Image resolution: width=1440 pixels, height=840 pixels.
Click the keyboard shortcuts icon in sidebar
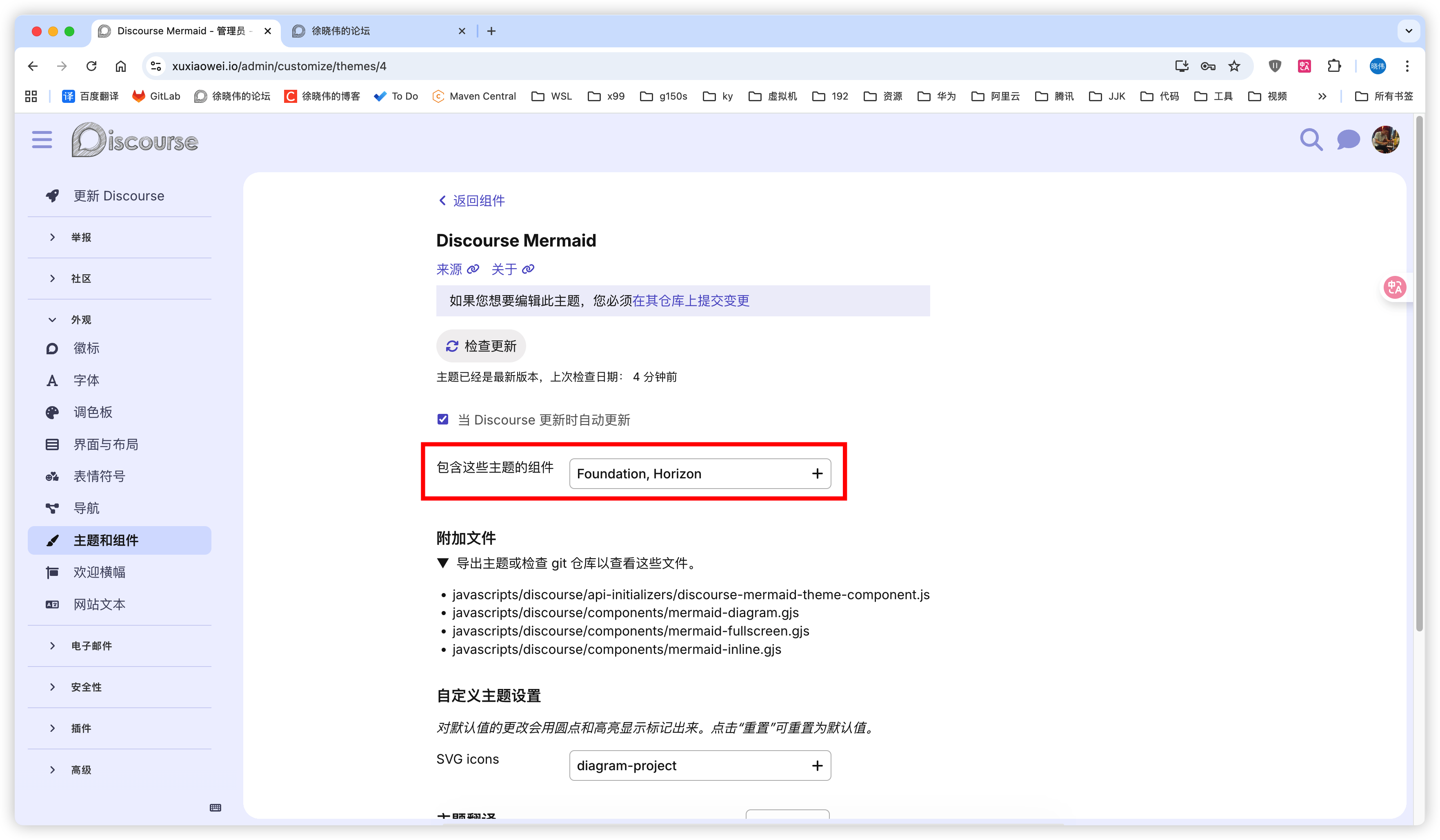216,807
